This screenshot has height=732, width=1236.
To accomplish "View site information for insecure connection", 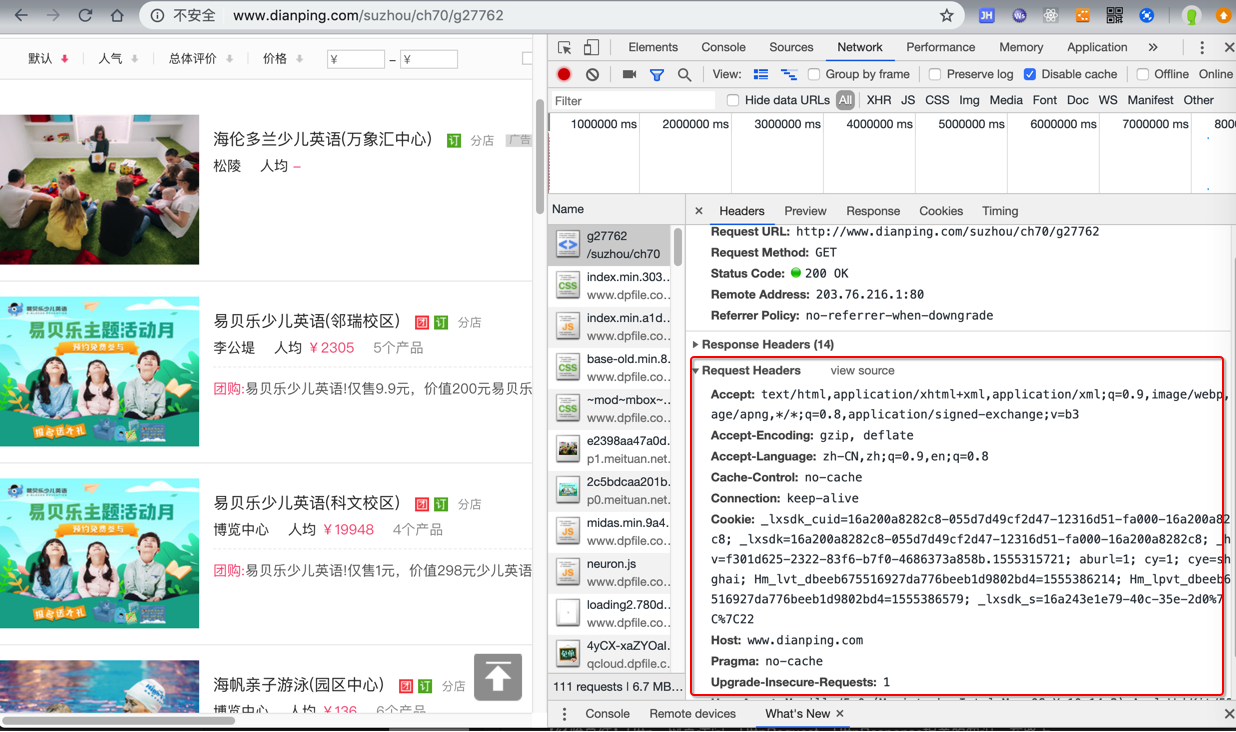I will coord(157,16).
